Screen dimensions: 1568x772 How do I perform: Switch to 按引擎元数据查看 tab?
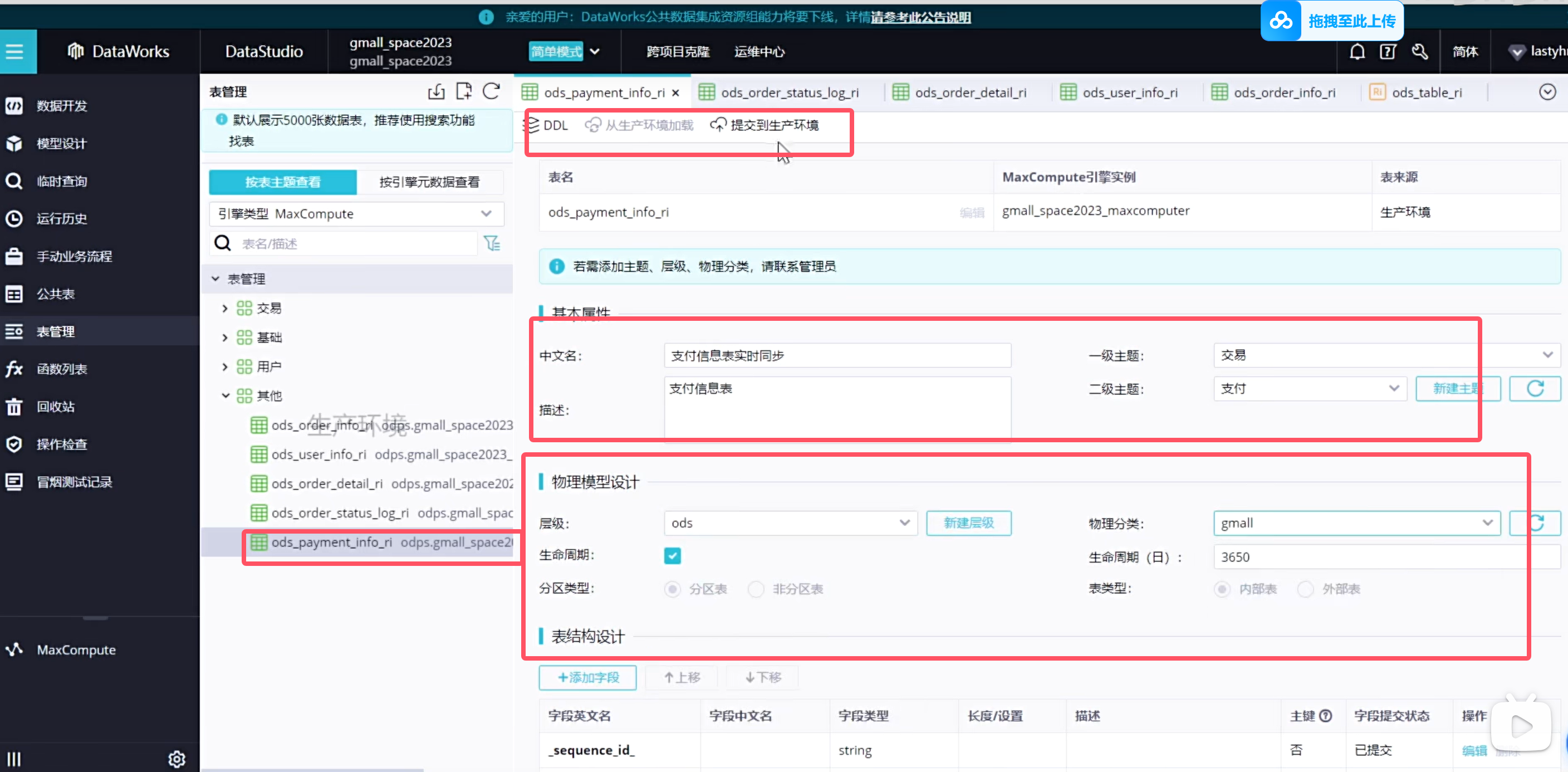(x=429, y=182)
